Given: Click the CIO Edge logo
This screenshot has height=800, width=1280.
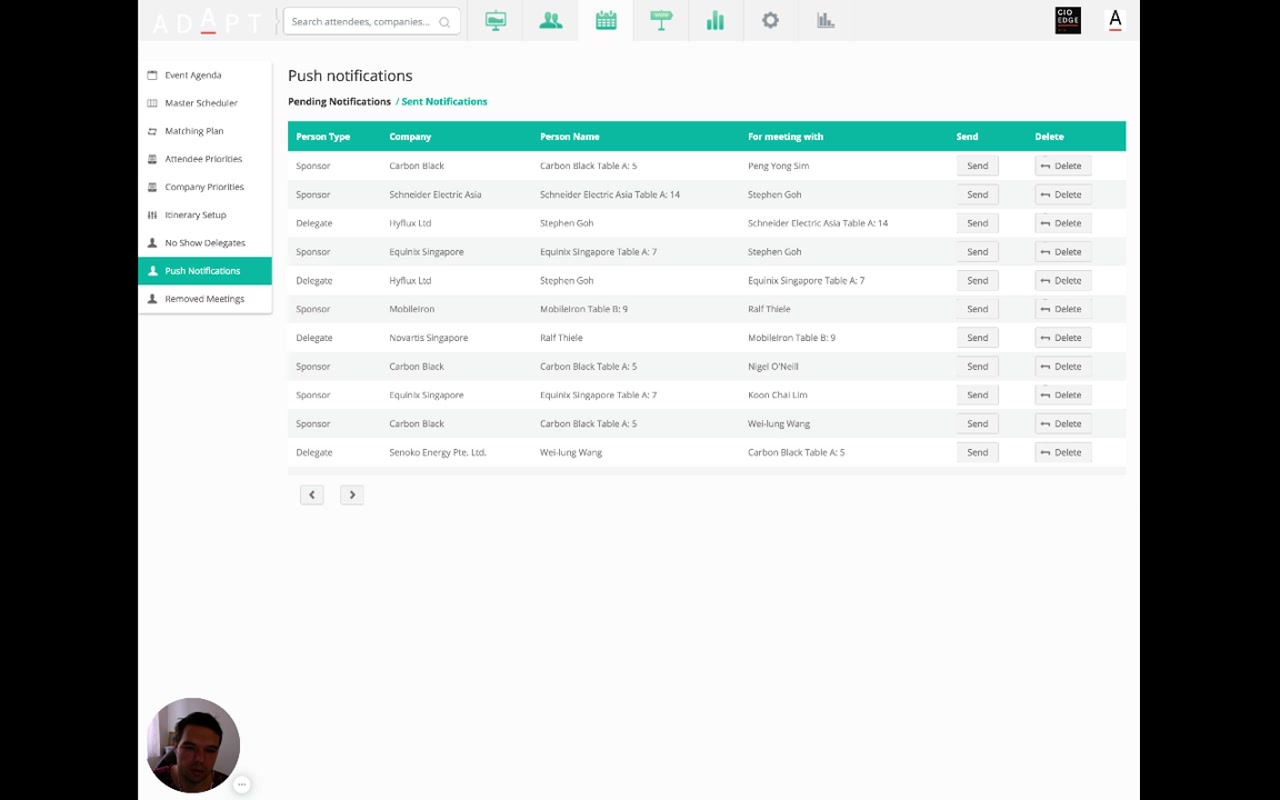Looking at the screenshot, I should (1068, 20).
